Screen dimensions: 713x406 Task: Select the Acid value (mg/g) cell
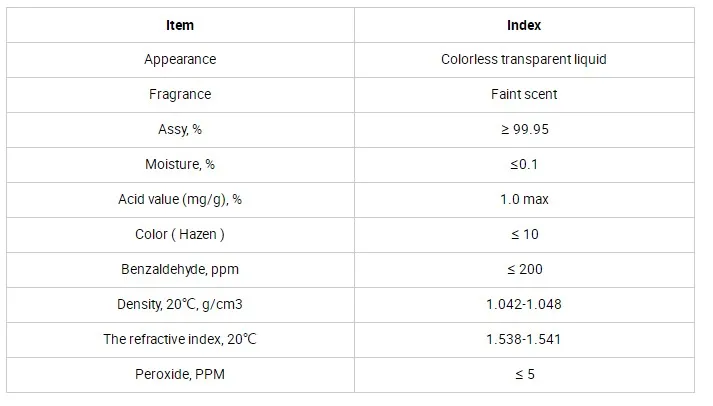coord(180,199)
